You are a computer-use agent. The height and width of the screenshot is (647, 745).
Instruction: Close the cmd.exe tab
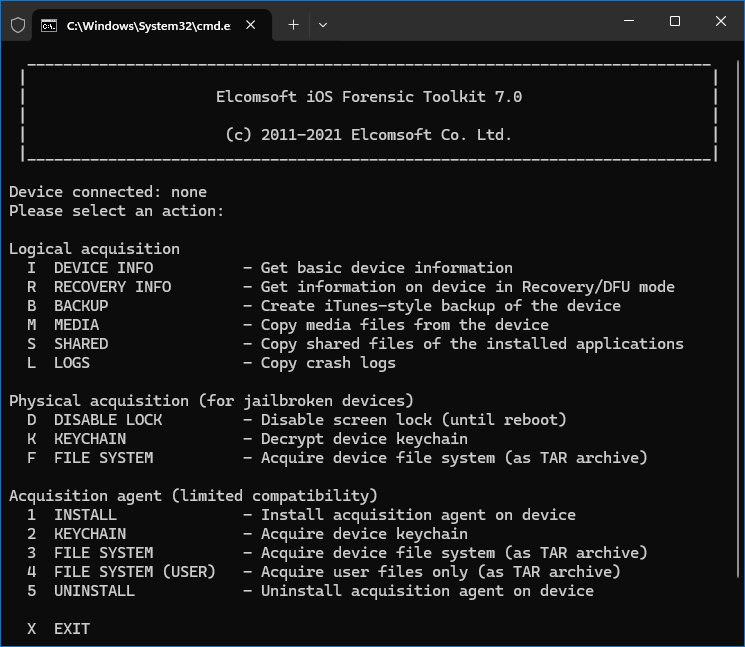click(250, 25)
